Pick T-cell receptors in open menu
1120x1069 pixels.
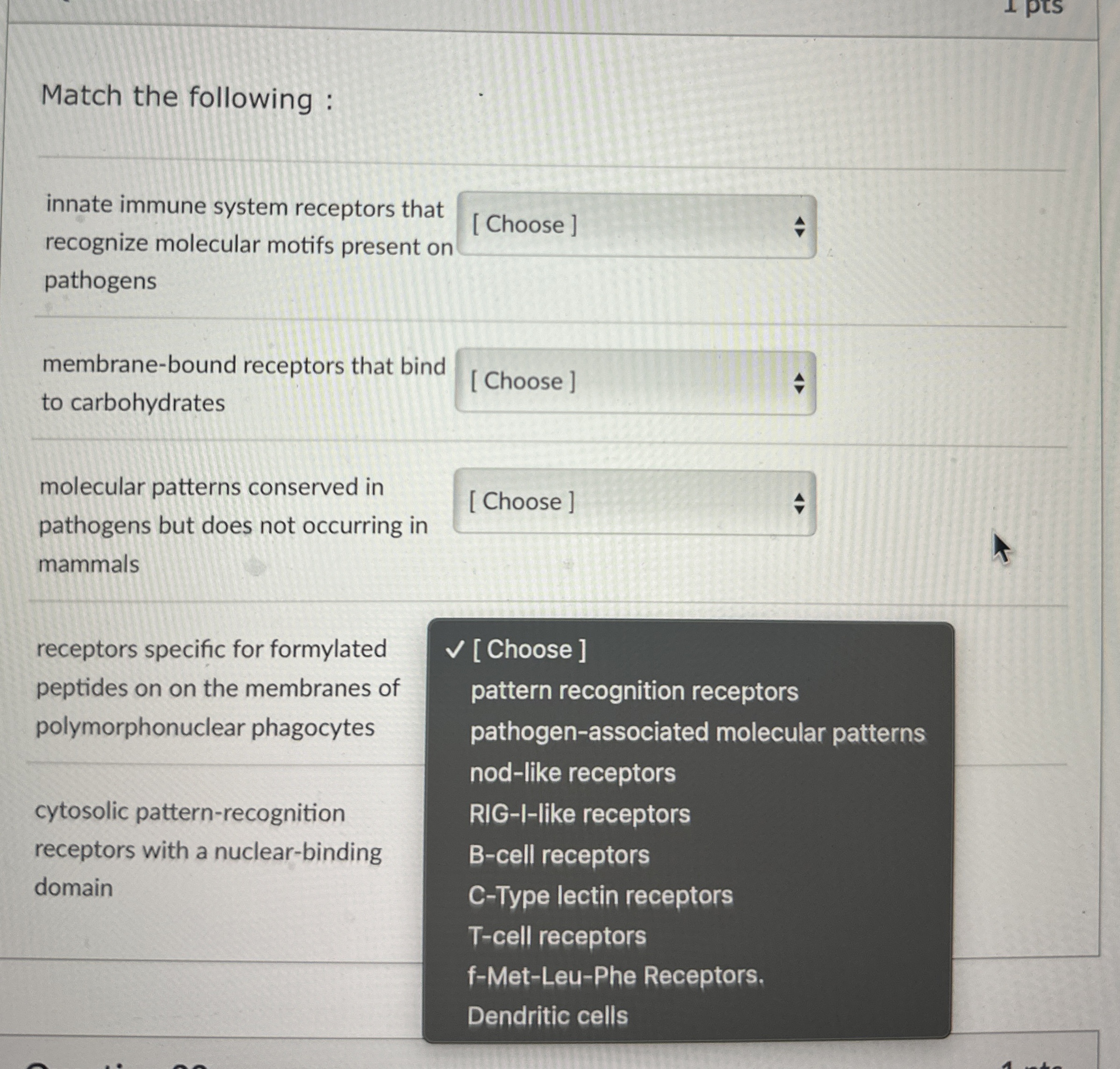[x=557, y=936]
